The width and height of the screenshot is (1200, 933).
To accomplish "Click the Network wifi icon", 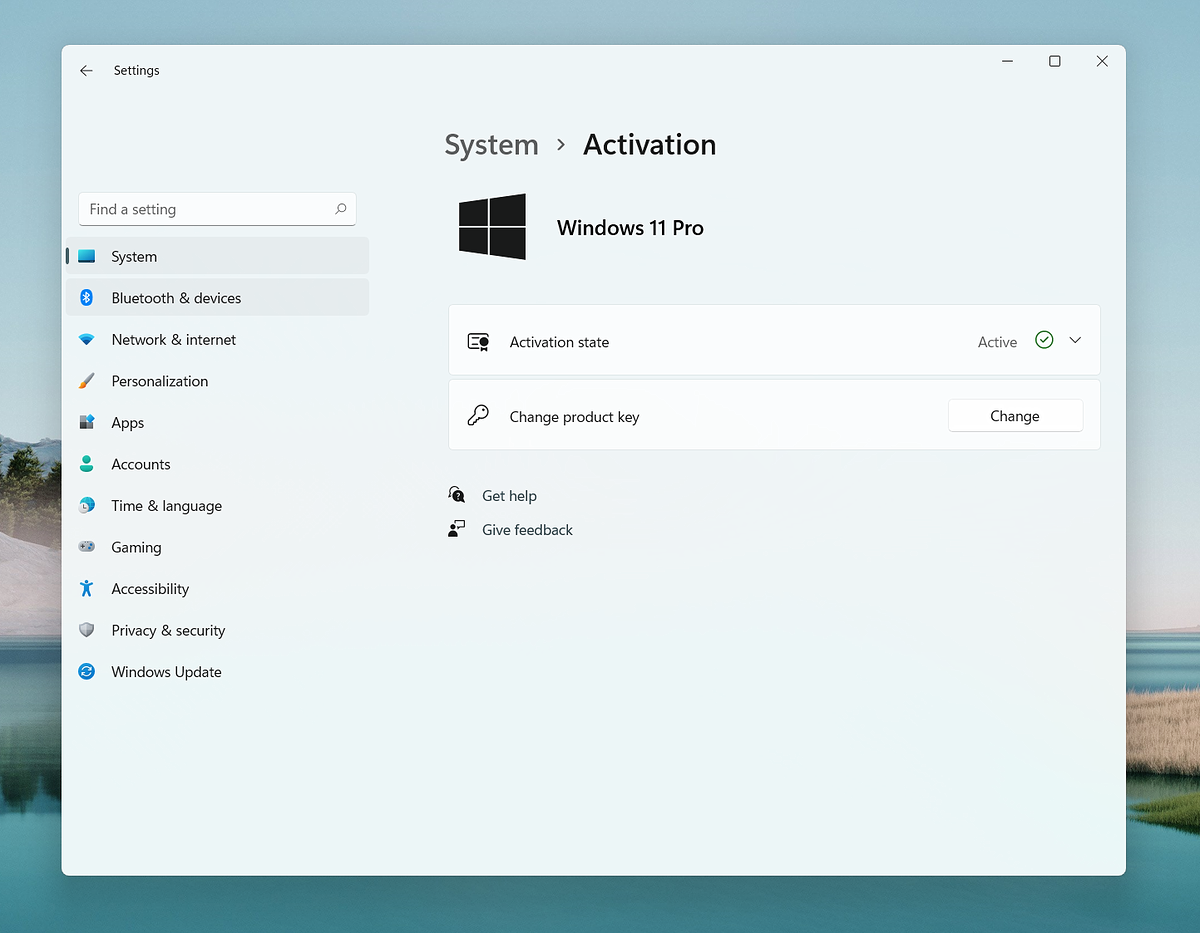I will point(87,340).
